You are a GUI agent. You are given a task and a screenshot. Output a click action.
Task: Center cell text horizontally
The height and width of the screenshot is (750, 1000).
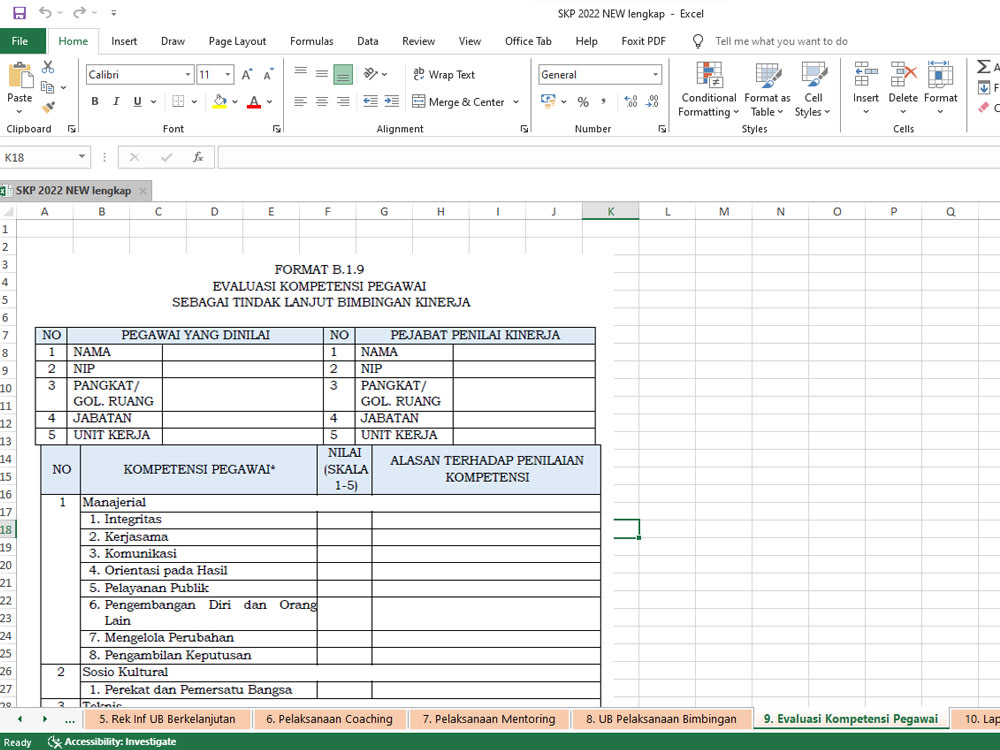click(321, 101)
